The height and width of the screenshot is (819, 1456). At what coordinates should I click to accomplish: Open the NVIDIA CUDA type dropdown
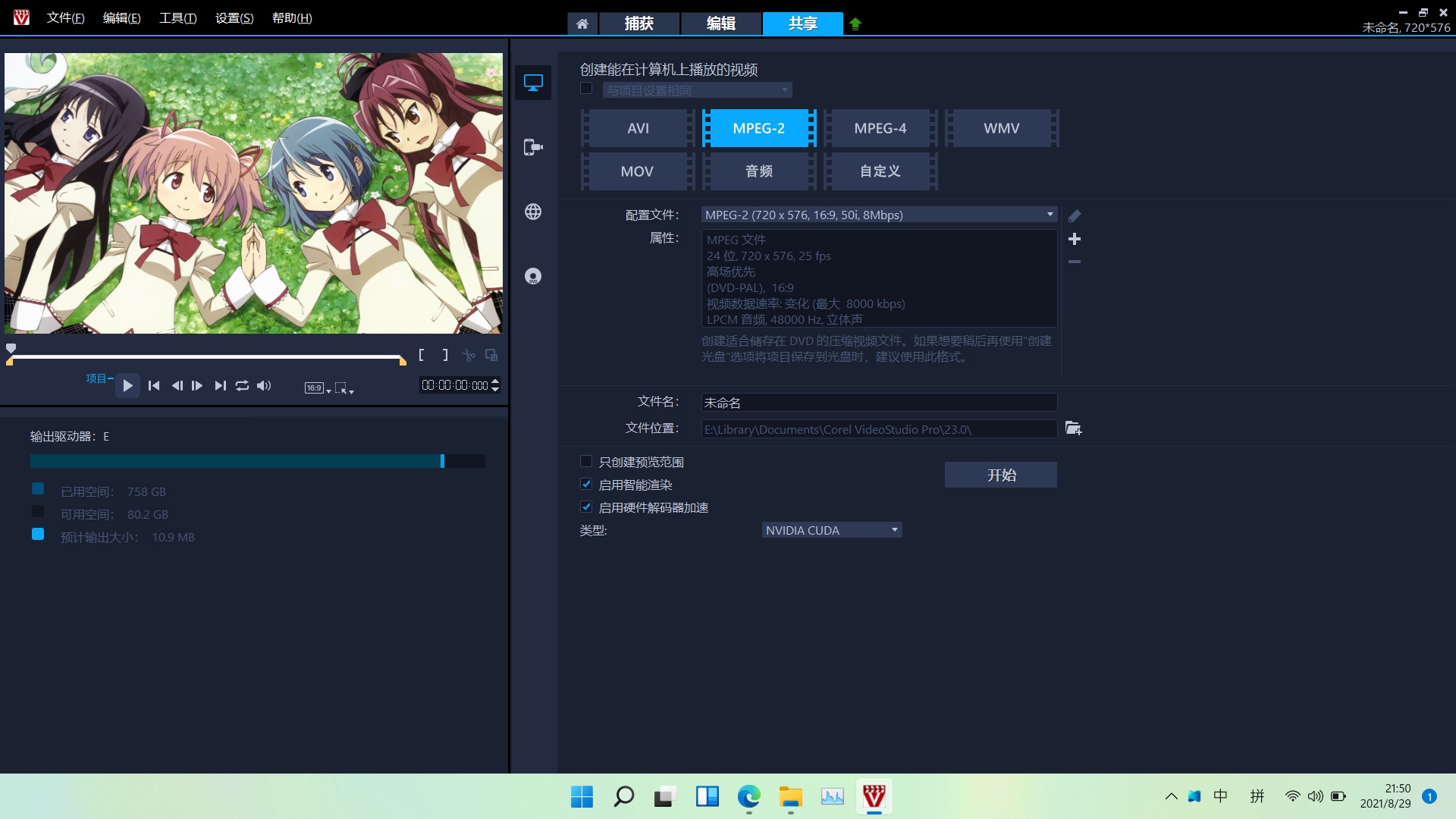pyautogui.click(x=832, y=530)
